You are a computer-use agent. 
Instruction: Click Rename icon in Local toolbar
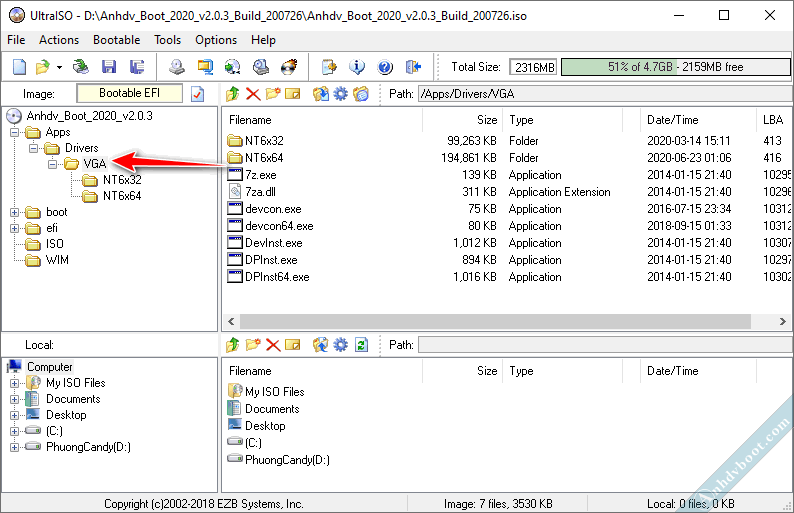[x=293, y=345]
